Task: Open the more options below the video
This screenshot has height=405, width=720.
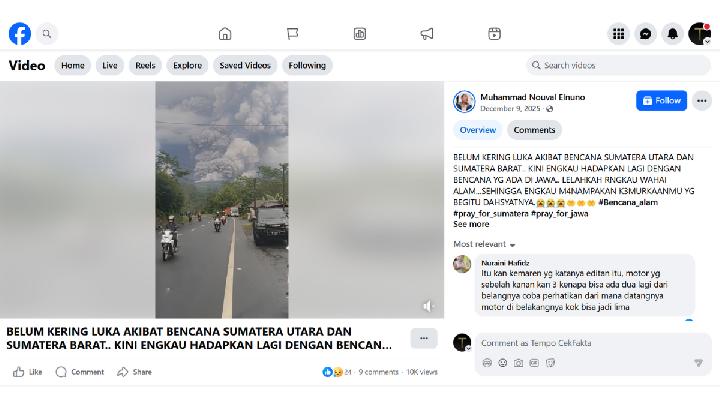Action: click(424, 338)
